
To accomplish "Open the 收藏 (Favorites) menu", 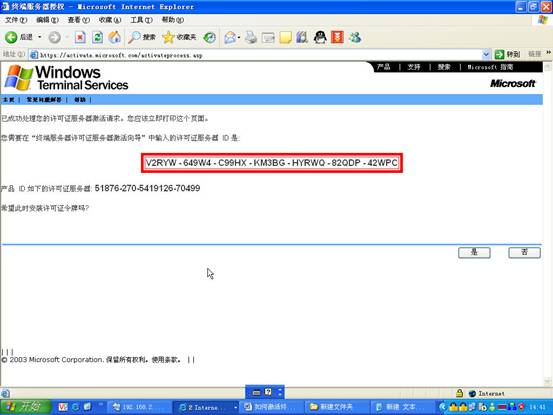I will pyautogui.click(x=110, y=20).
